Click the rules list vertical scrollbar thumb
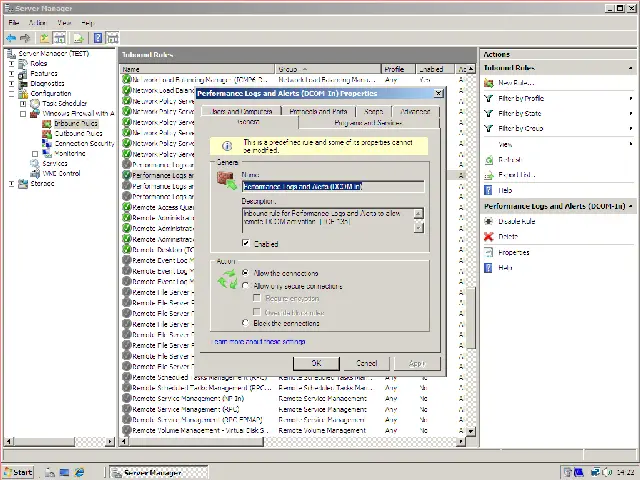640x480 pixels. [471, 318]
